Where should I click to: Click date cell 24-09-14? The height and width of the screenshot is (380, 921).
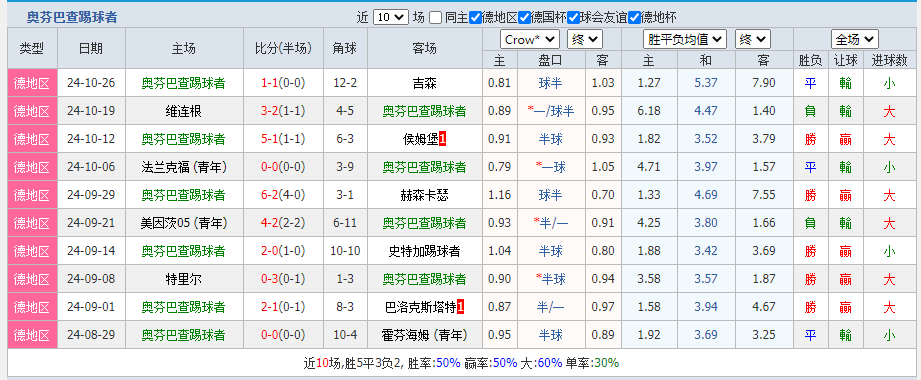coord(91,251)
